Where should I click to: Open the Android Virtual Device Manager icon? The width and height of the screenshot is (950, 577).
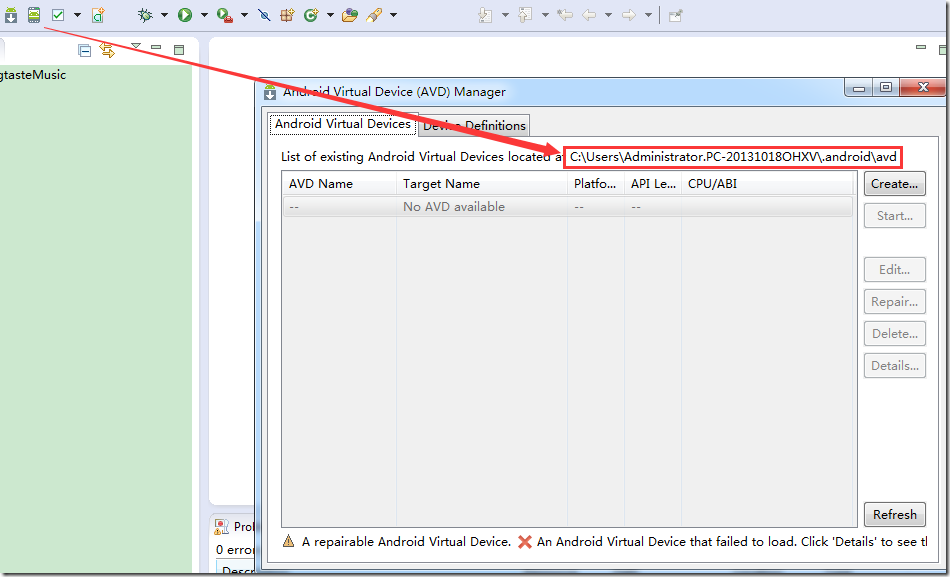click(x=34, y=15)
